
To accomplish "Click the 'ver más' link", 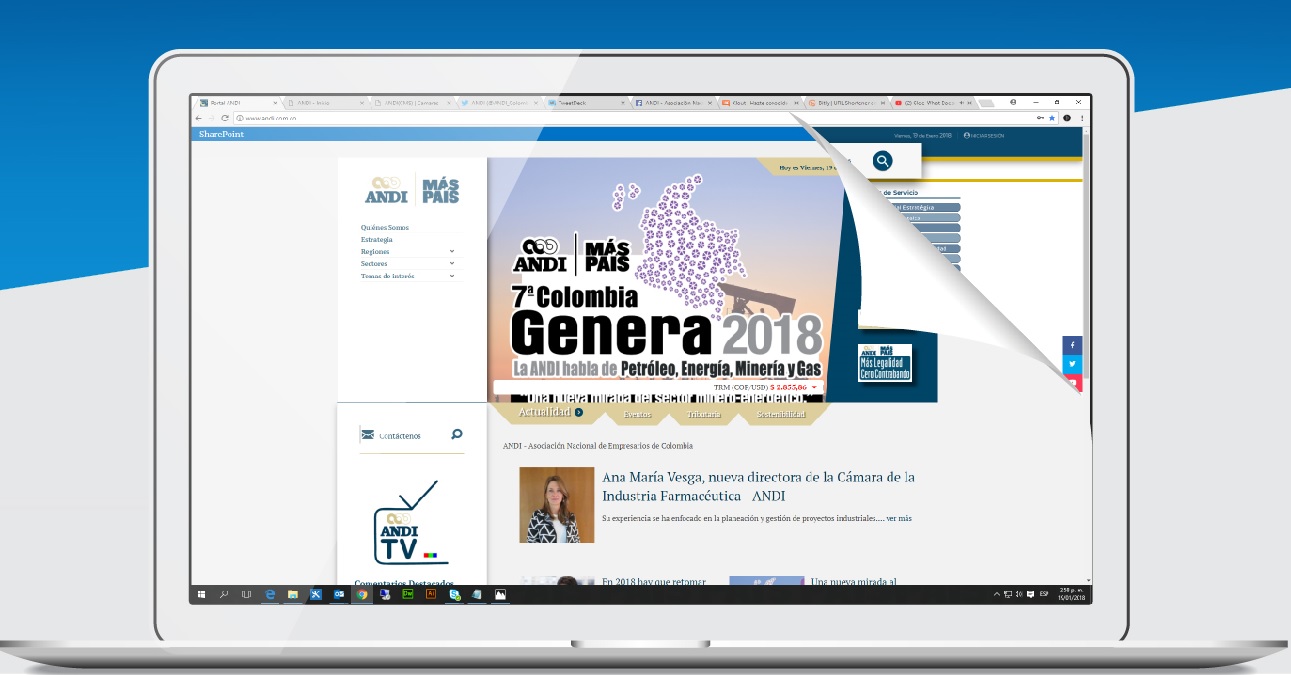I will pyautogui.click(x=899, y=519).
